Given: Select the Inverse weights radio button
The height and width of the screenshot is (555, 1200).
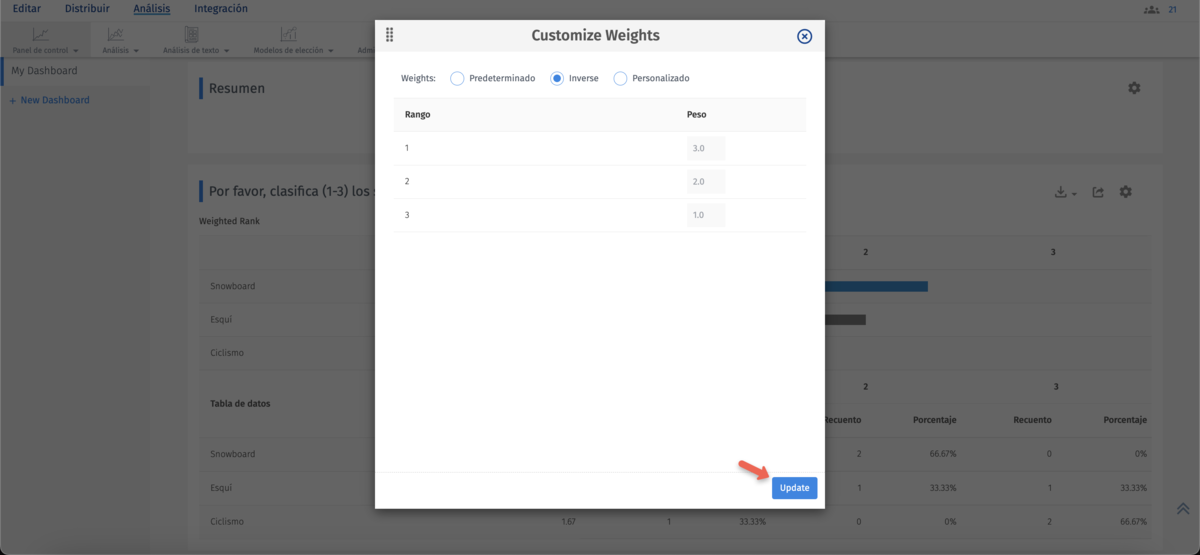Looking at the screenshot, I should [558, 78].
